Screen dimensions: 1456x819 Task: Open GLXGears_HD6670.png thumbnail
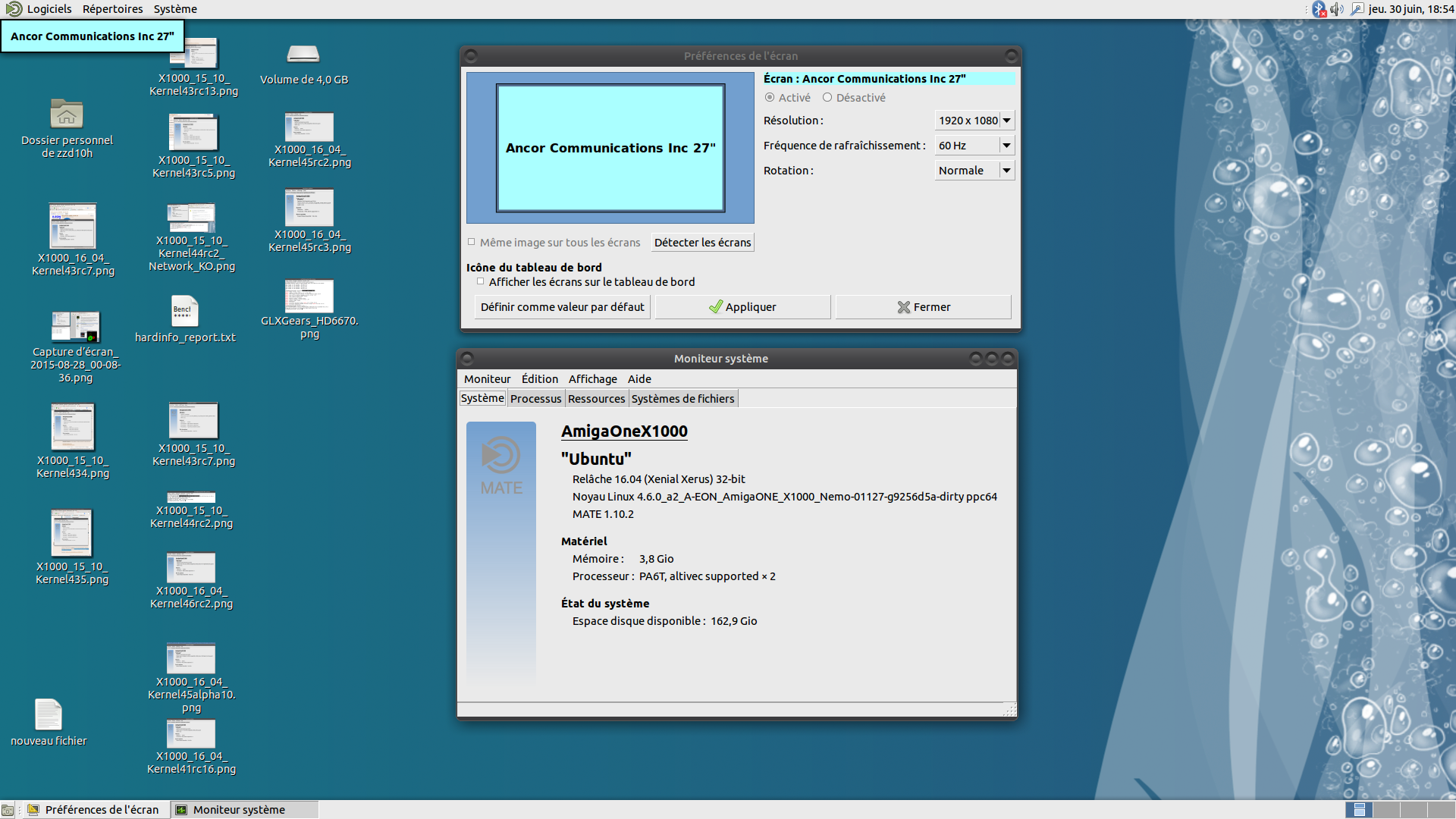309,297
